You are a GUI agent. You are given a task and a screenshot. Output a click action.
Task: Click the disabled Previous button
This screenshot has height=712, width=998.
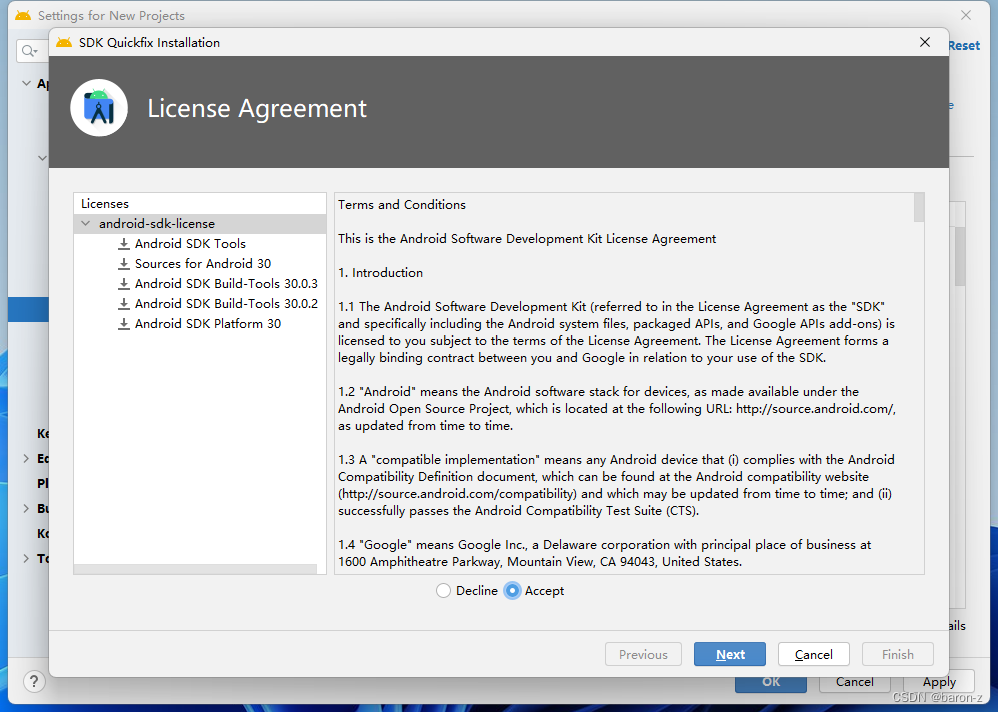point(643,654)
